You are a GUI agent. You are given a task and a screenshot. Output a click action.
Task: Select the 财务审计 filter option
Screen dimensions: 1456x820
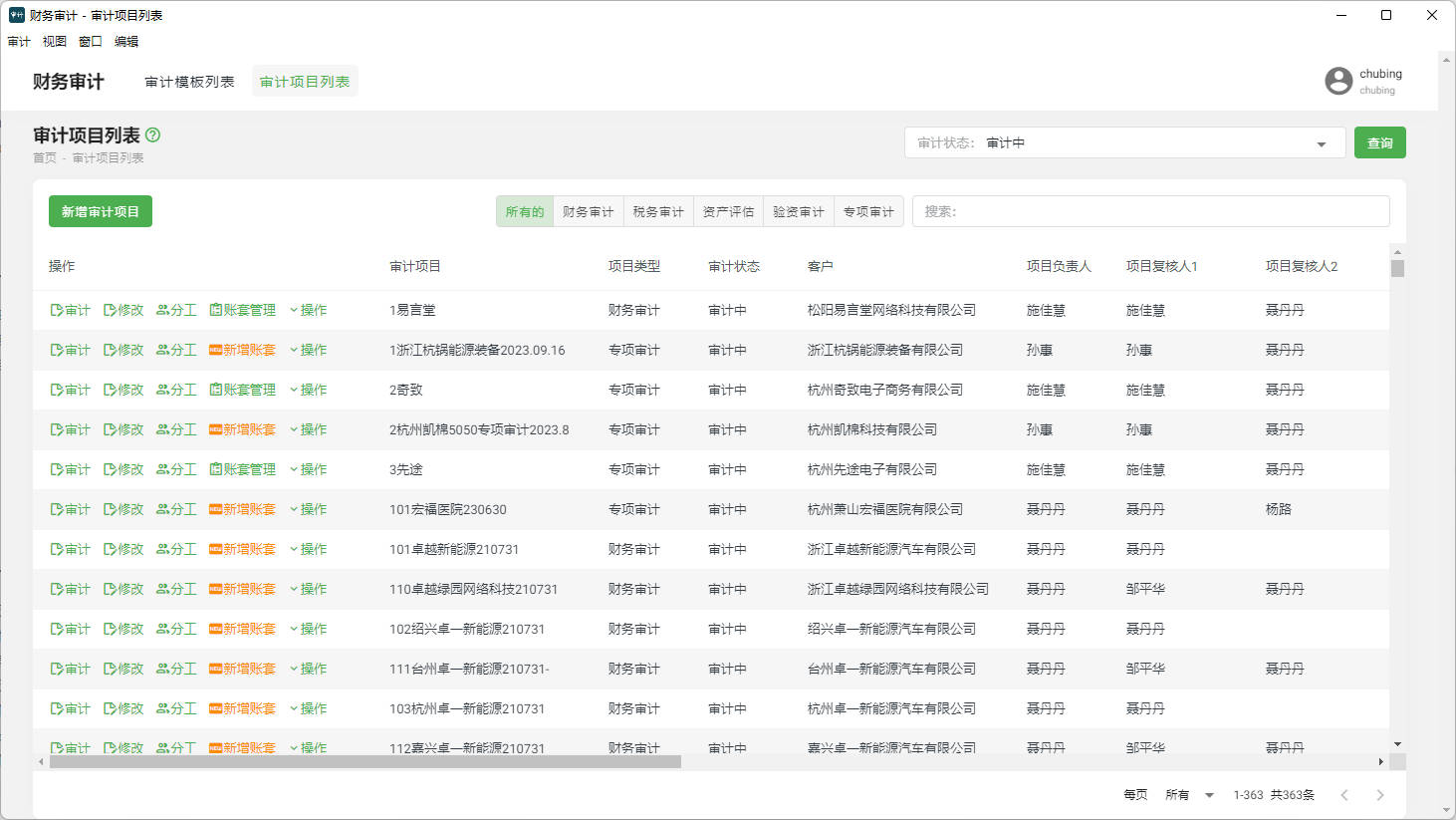[x=589, y=211]
